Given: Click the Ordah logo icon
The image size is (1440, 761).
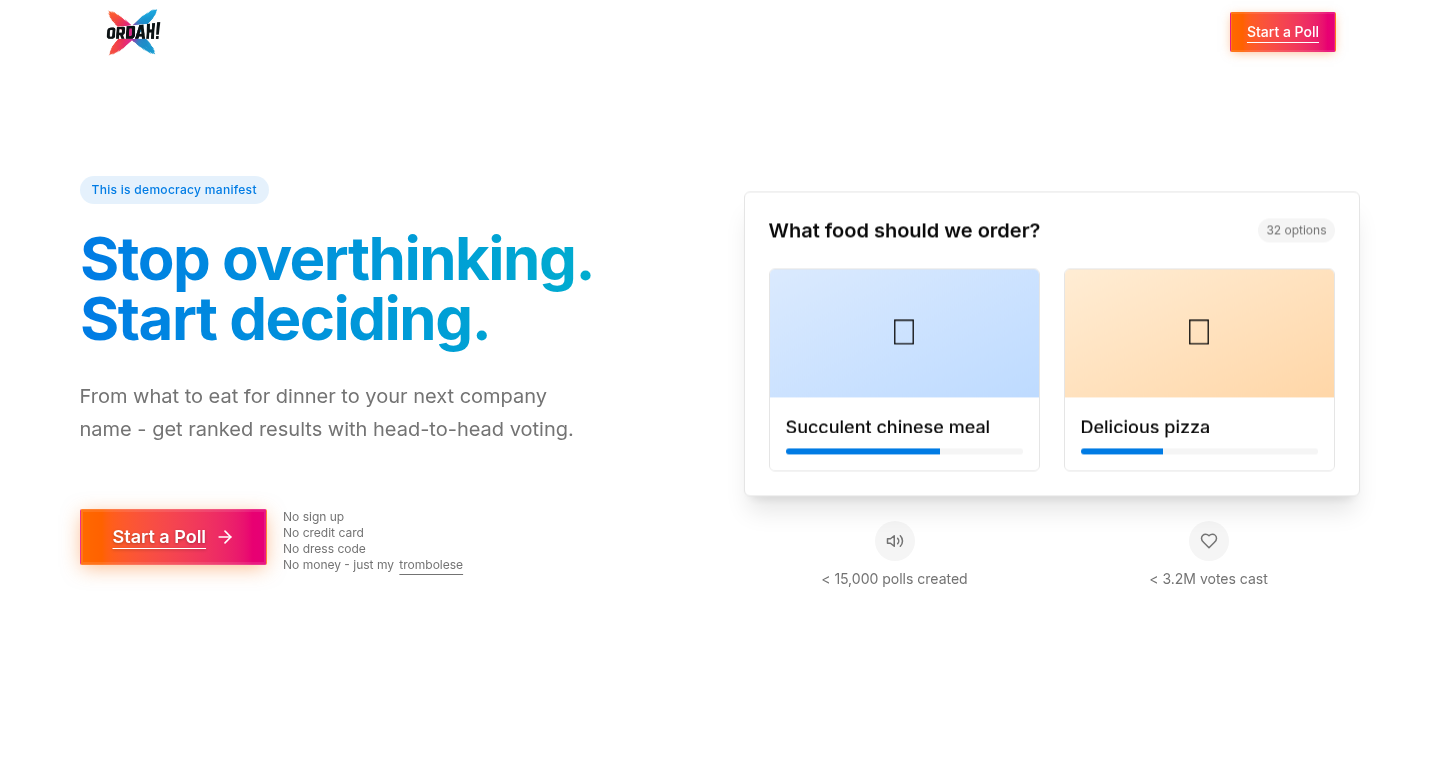Looking at the screenshot, I should (133, 32).
